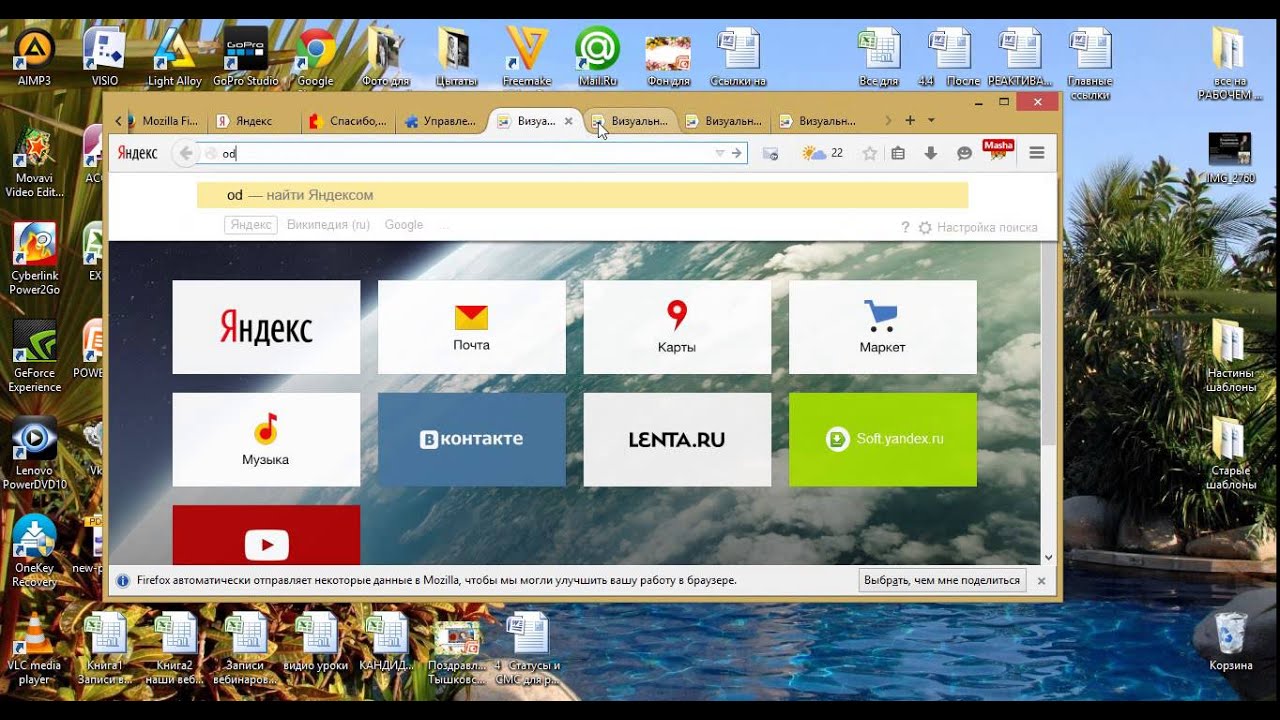Open the ВКонтакте tile
Screen dimensions: 1280x720
tap(472, 439)
